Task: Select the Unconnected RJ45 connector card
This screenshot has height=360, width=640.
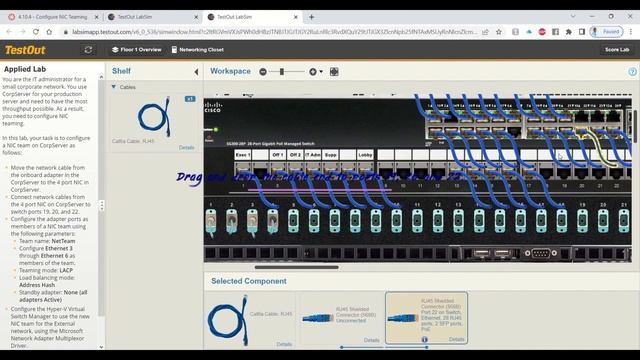Action: click(340, 318)
